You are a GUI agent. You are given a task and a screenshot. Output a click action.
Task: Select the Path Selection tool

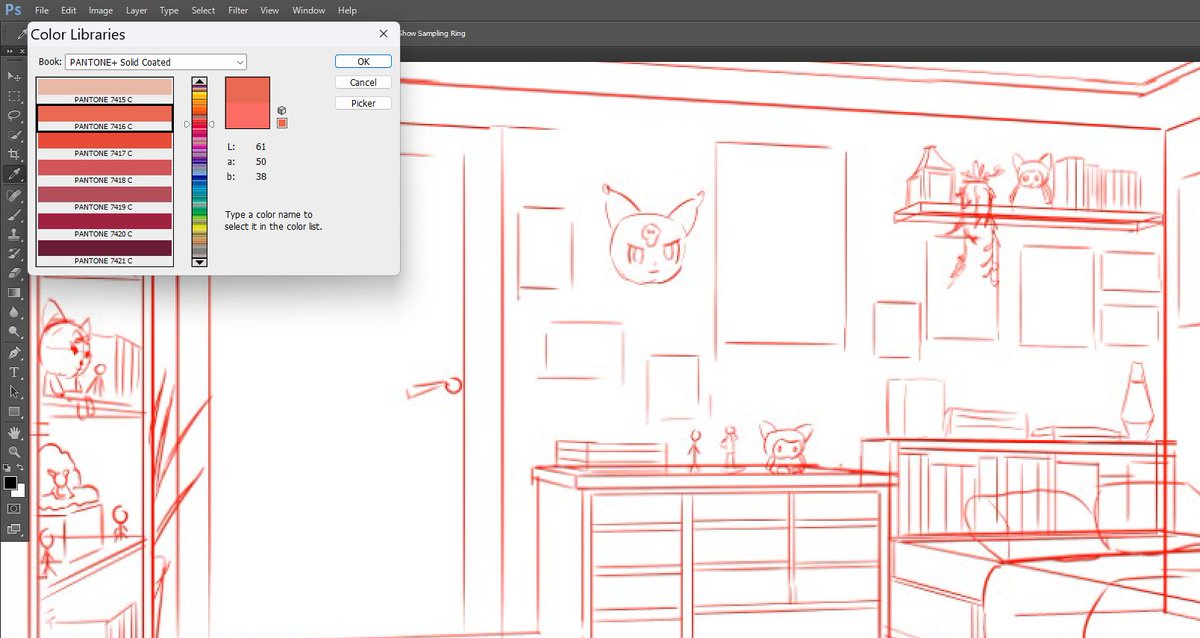click(14, 392)
